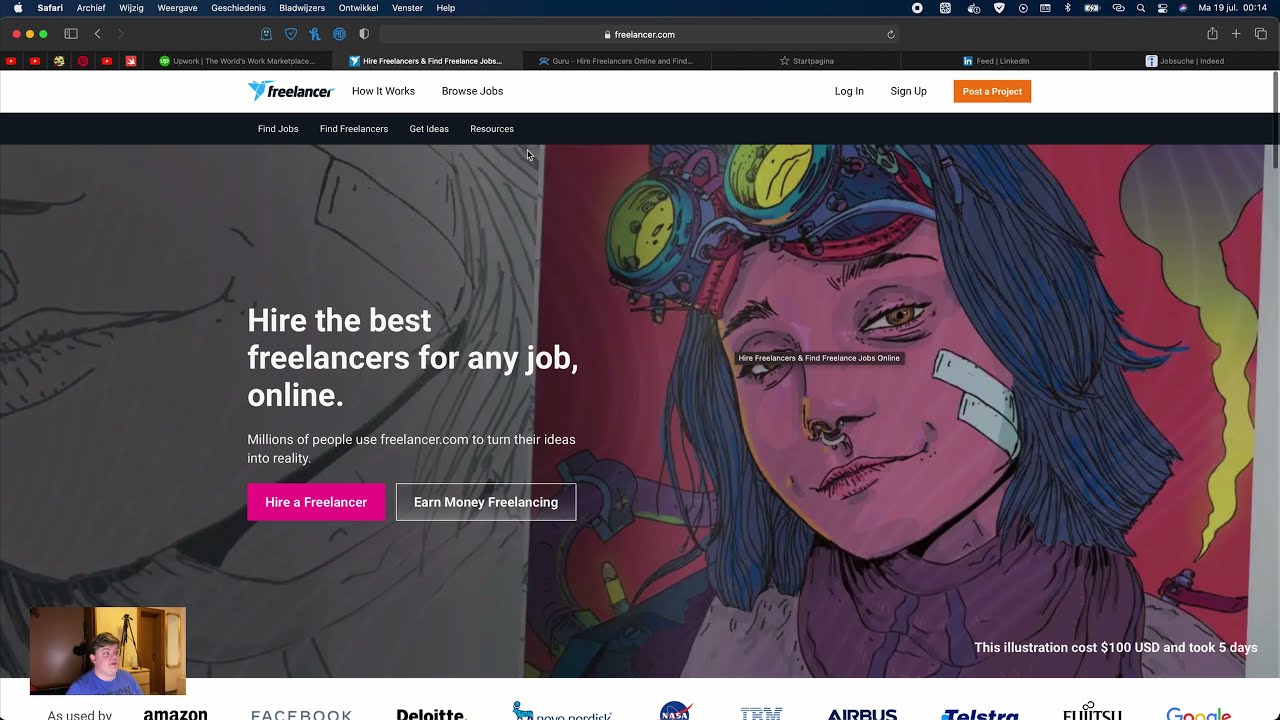Click the freelancer.com address bar
This screenshot has height=720, width=1280.
click(x=639, y=34)
